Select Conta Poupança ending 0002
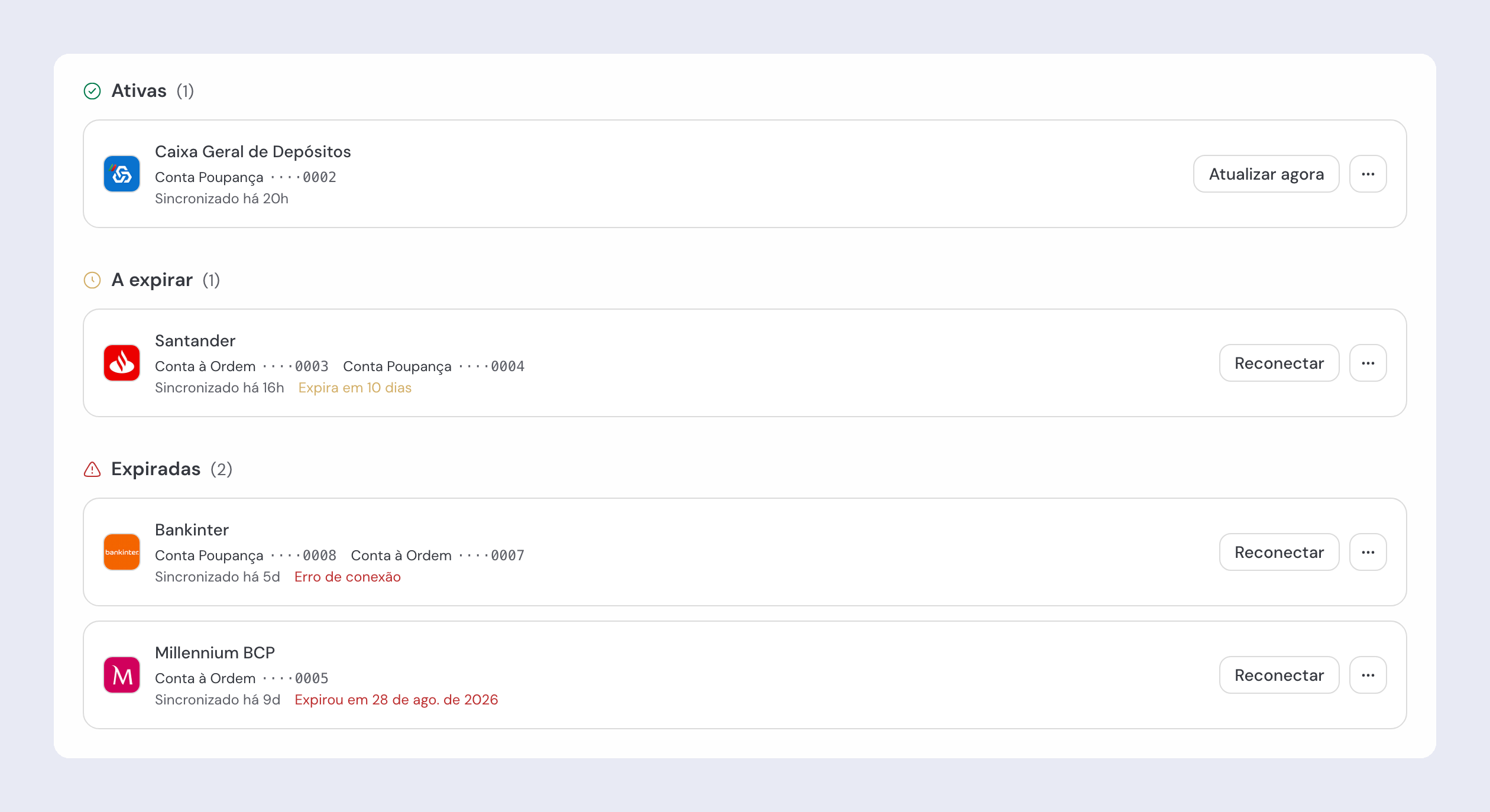The height and width of the screenshot is (812, 1490). coord(245,177)
